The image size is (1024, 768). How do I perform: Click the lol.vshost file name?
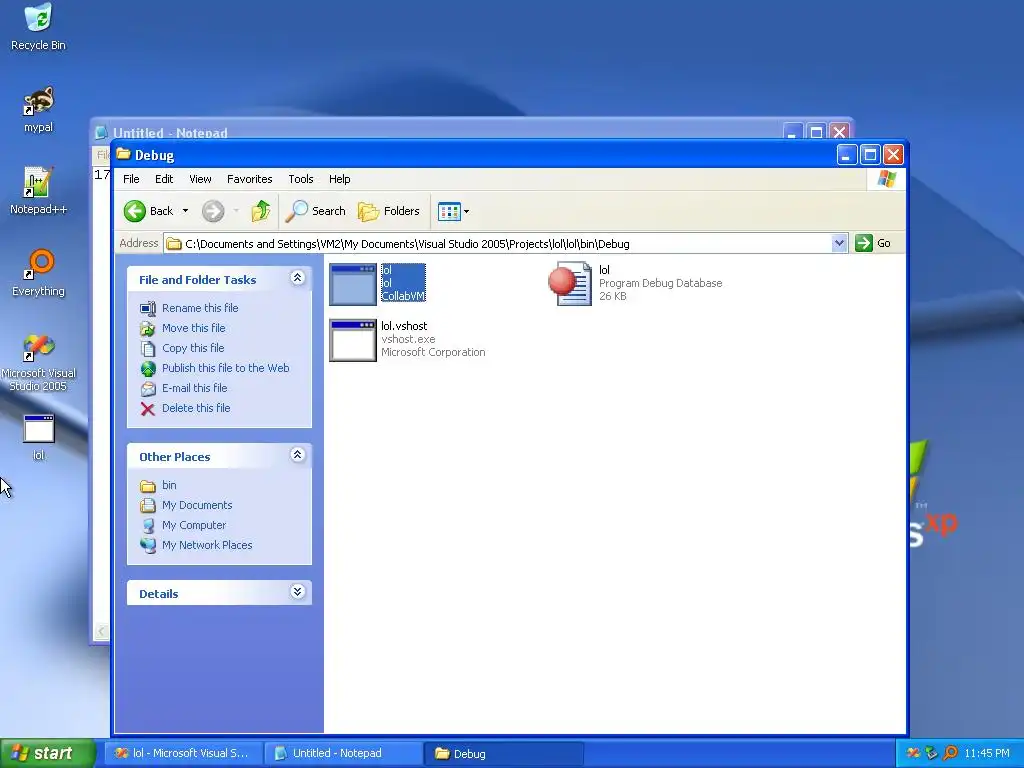pyautogui.click(x=404, y=326)
